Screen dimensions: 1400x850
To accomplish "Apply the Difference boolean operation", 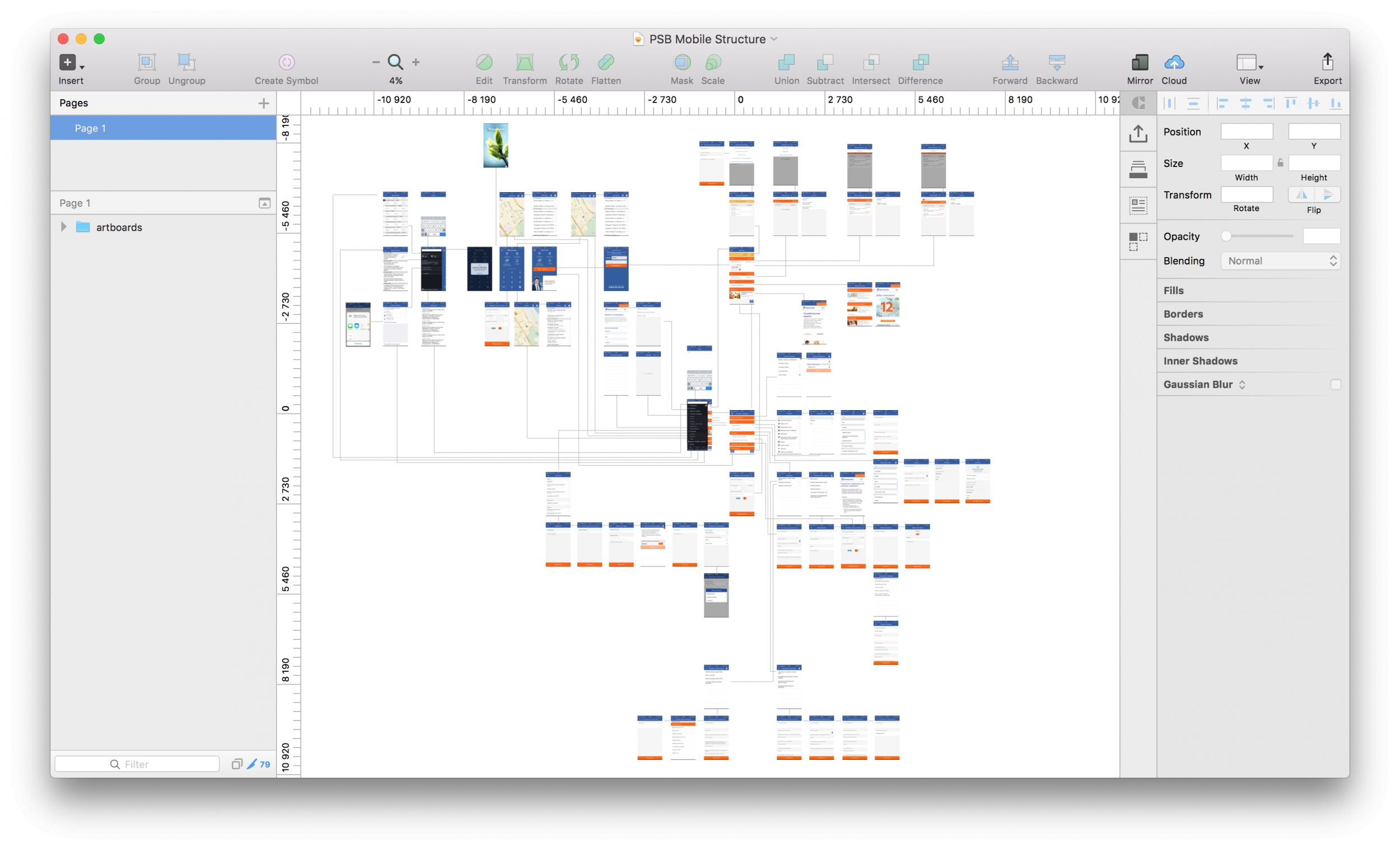I will click(x=921, y=62).
